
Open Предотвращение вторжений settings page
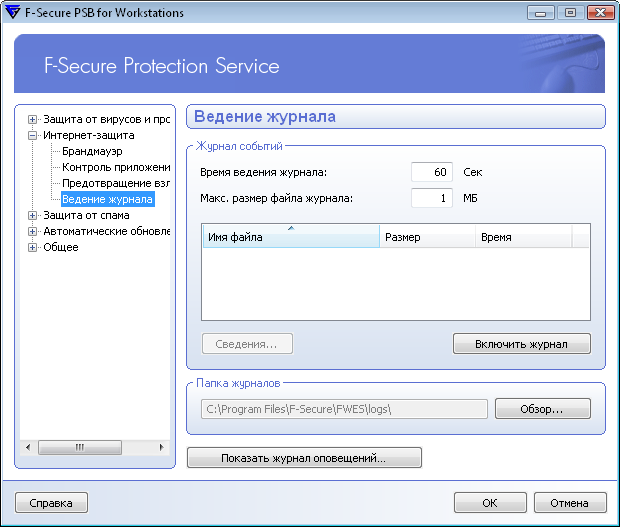point(116,183)
